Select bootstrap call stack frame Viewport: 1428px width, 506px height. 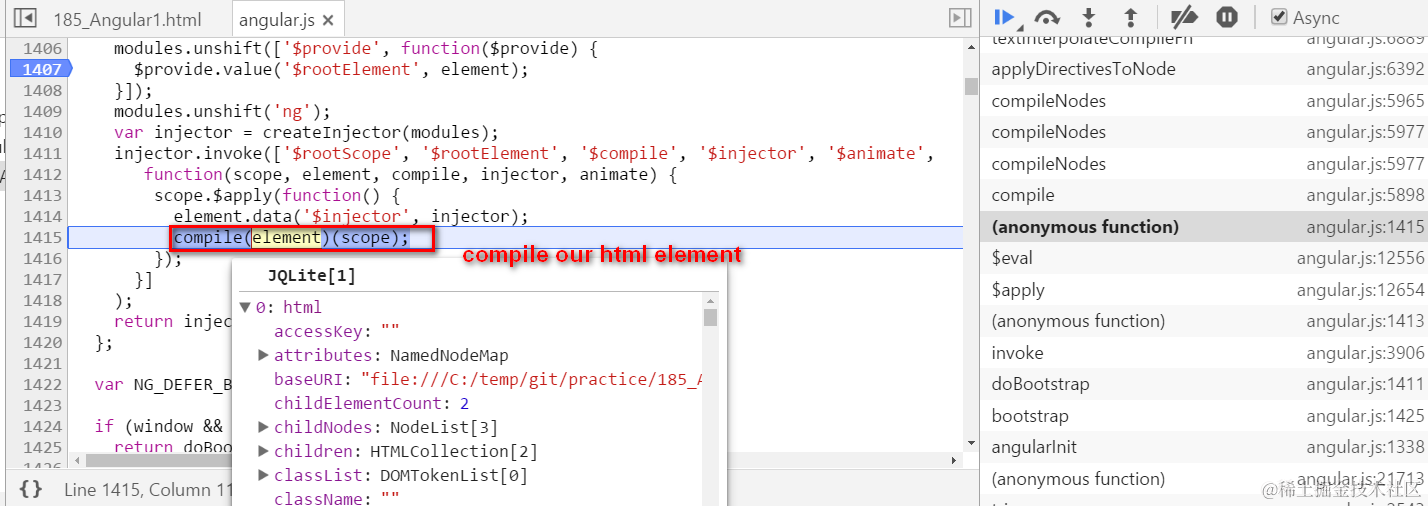pos(1204,416)
